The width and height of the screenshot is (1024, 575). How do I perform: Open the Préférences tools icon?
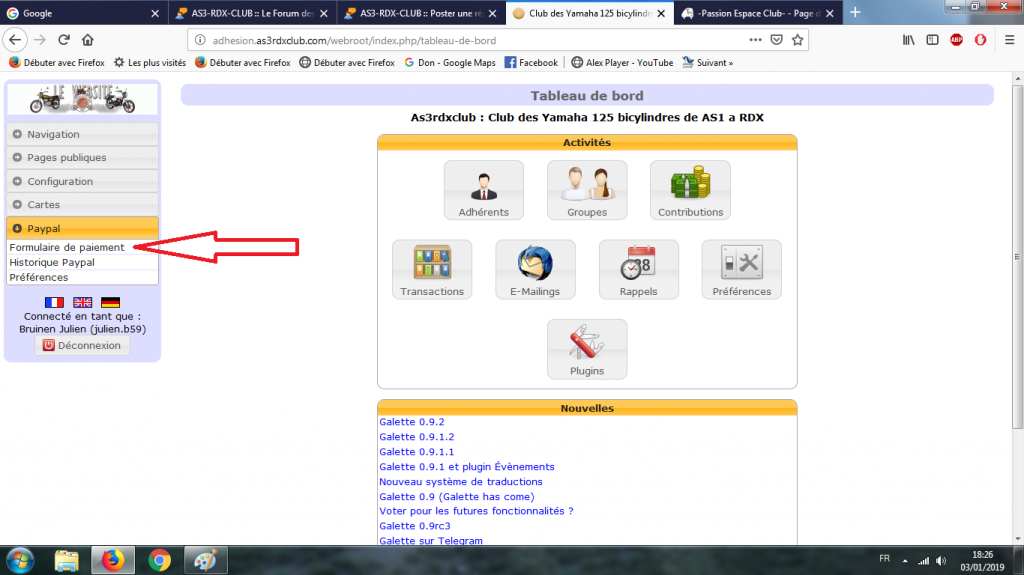(741, 269)
